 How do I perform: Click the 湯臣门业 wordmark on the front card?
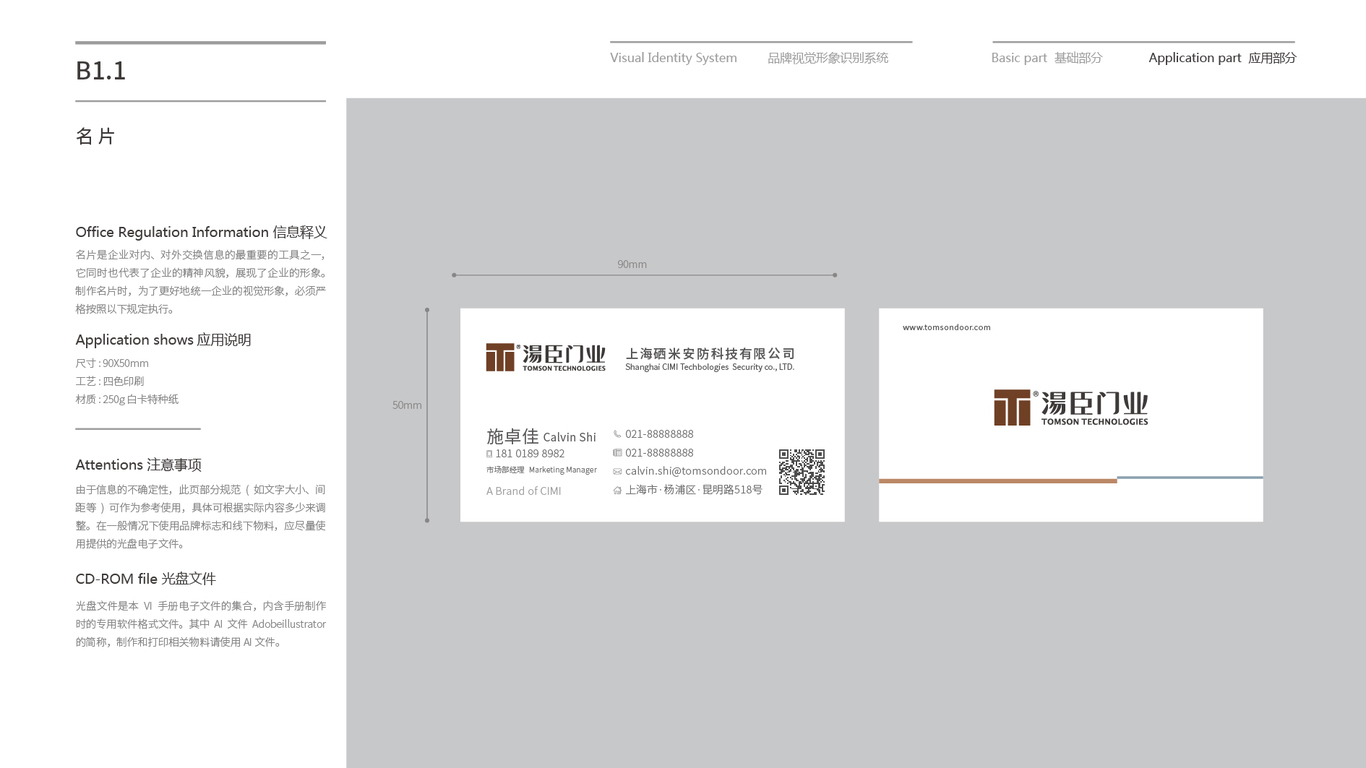(564, 354)
